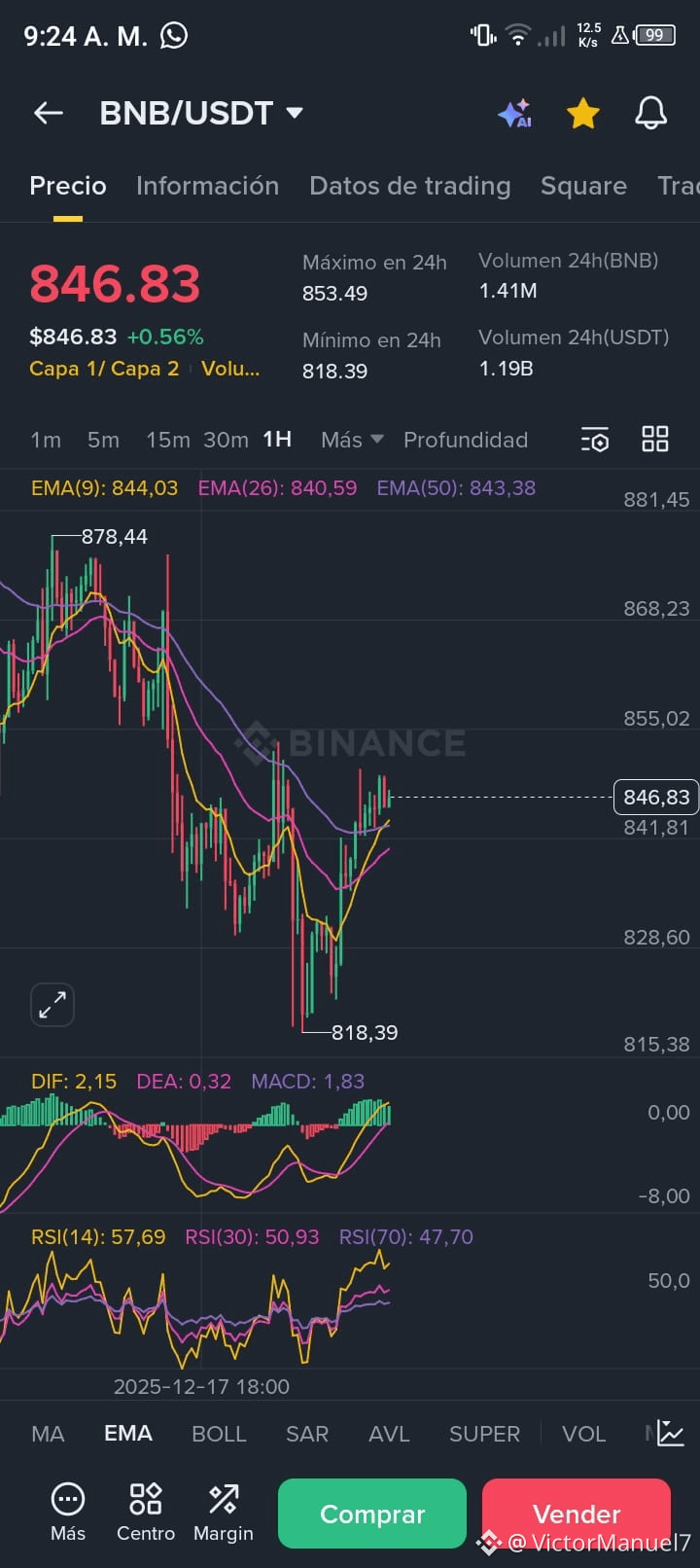
Task: Select the 15m timeframe
Action: point(167,440)
